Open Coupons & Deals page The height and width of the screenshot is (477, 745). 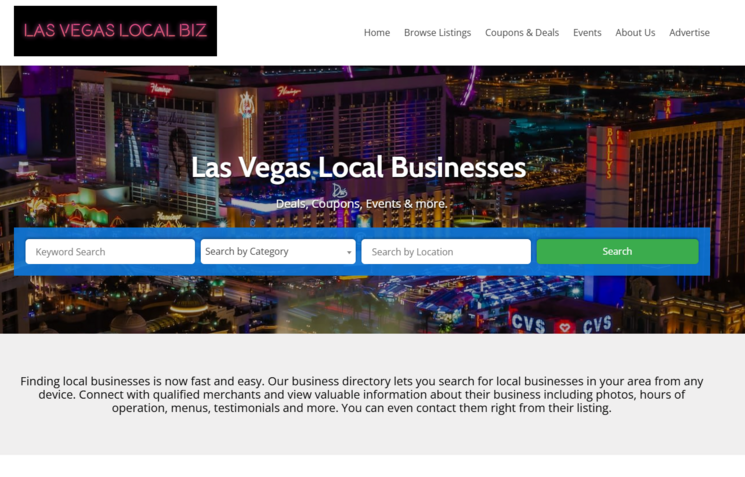522,33
